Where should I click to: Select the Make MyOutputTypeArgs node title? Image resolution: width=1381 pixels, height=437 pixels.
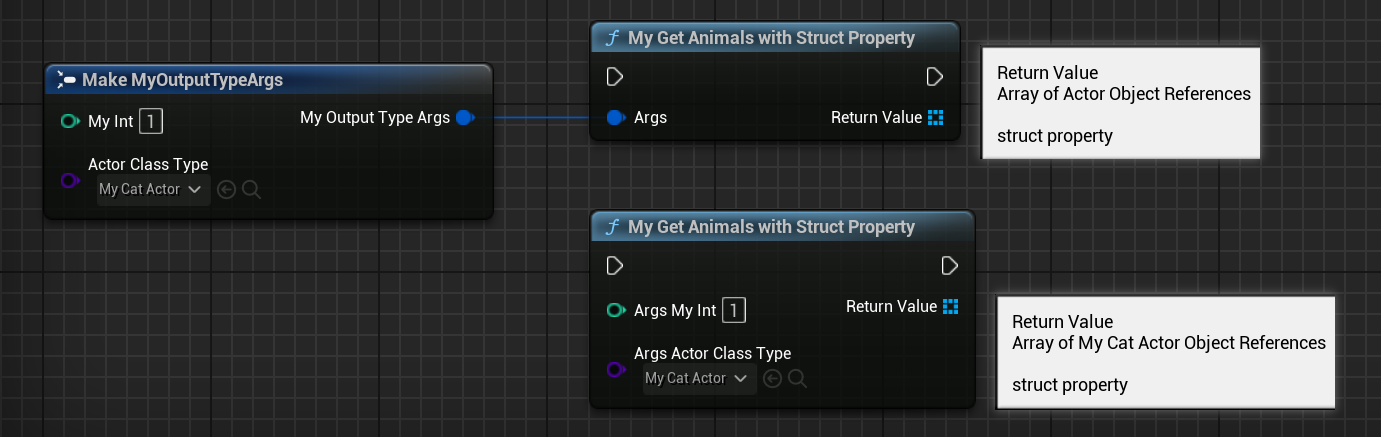coord(182,79)
